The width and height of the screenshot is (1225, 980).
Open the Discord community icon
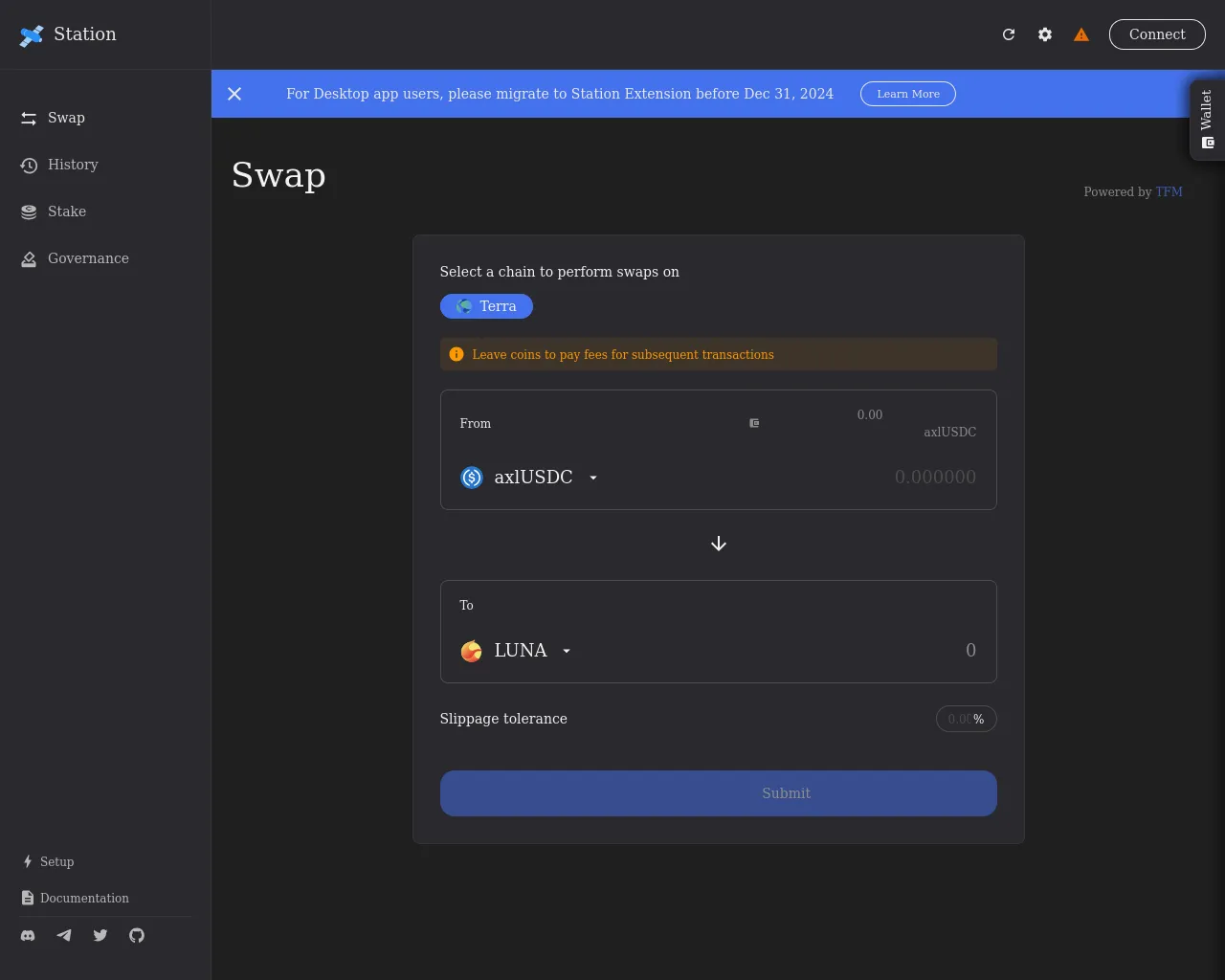[x=28, y=936]
